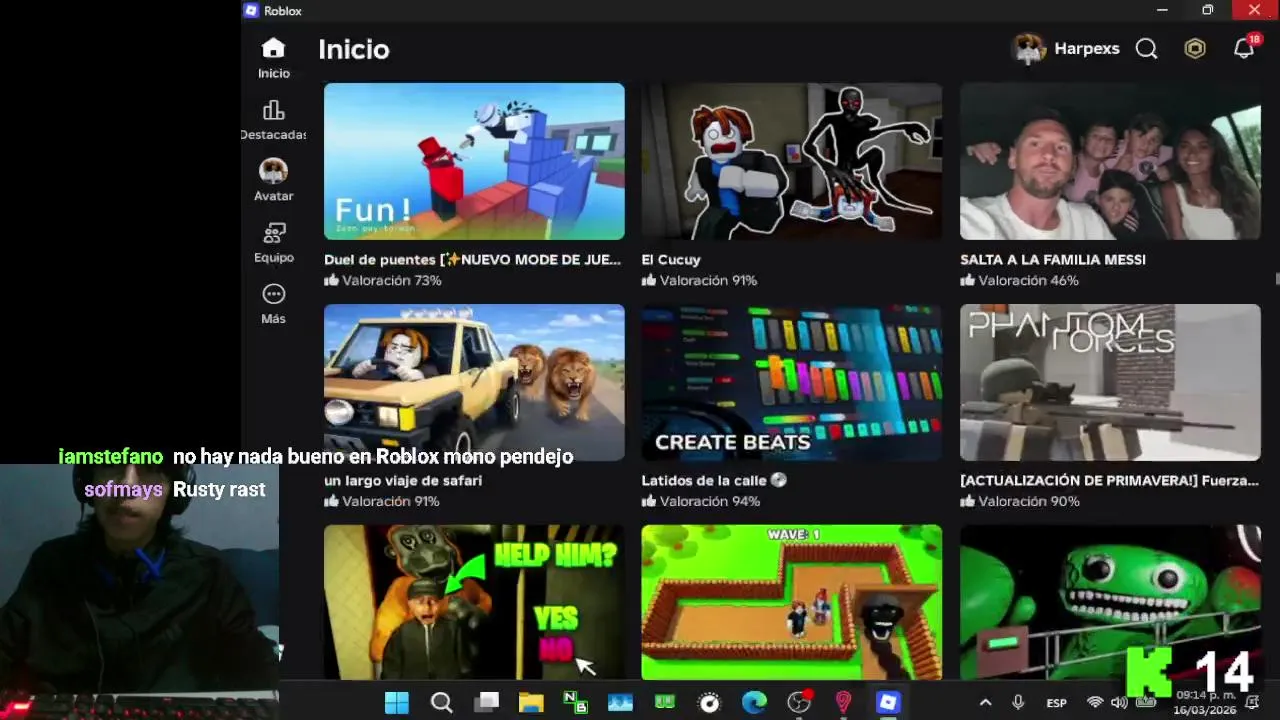This screenshot has height=720, width=1280.
Task: Open the green maze Wave 1 game thumbnail
Action: (x=791, y=602)
